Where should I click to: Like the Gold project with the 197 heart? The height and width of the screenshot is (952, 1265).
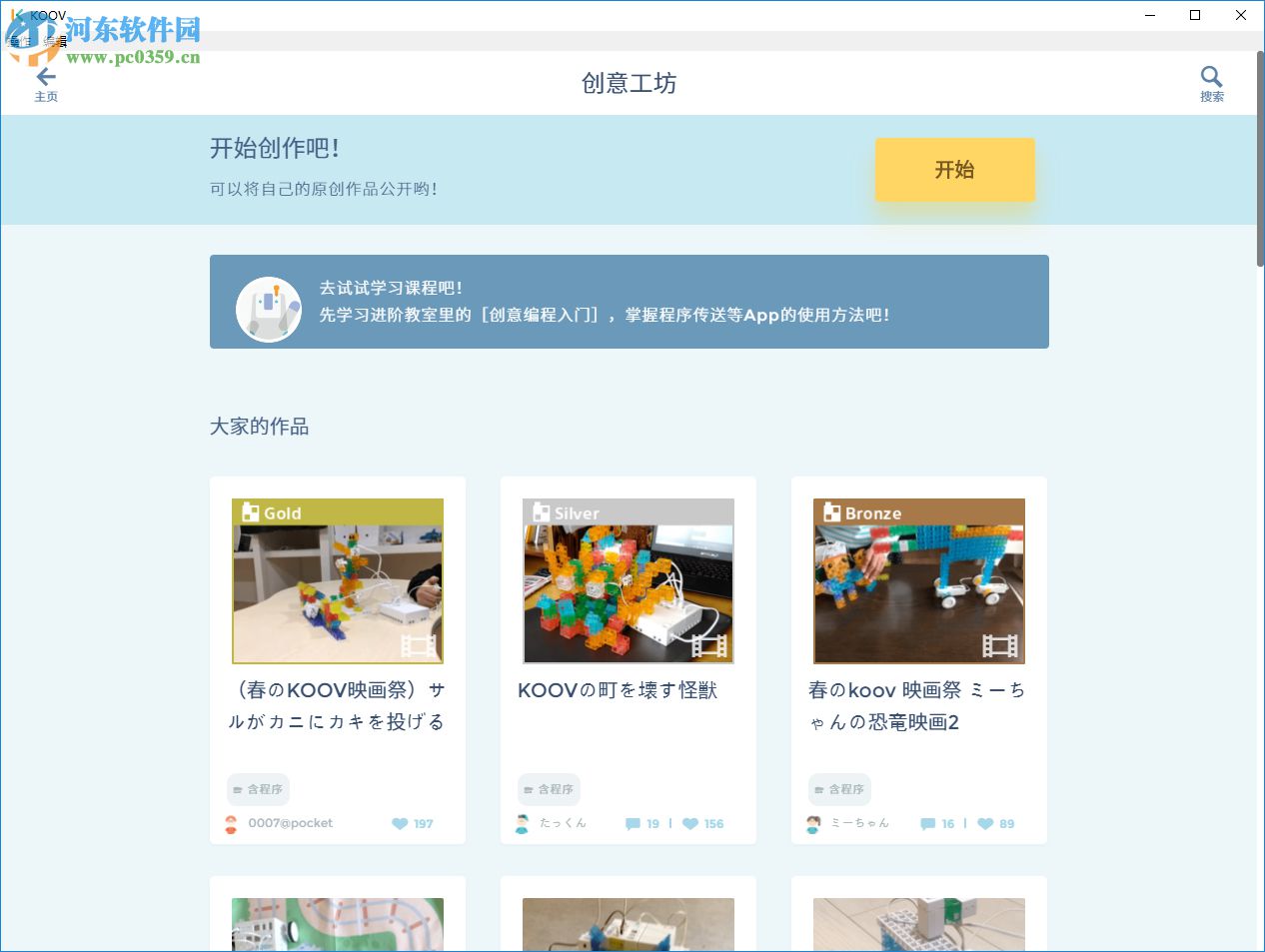tap(400, 824)
